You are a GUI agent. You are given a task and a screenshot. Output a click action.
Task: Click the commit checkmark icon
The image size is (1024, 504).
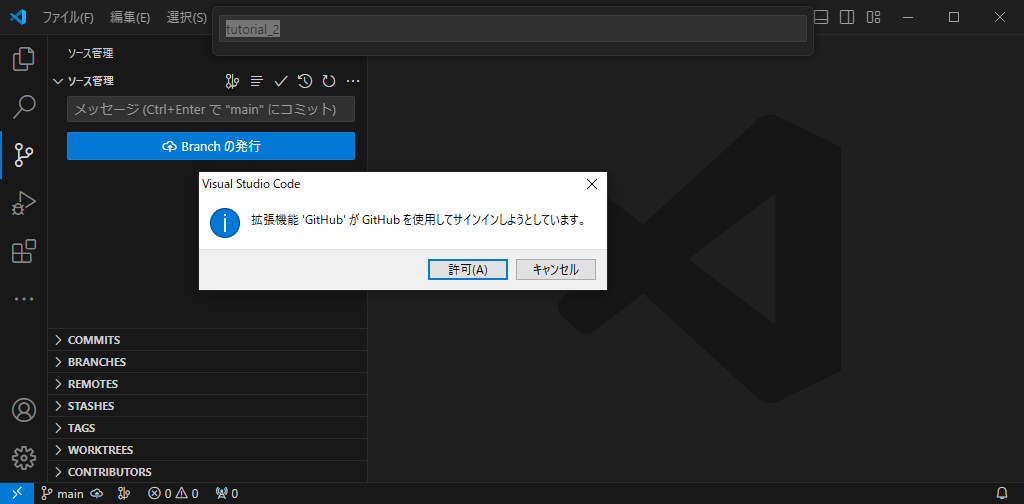click(281, 81)
